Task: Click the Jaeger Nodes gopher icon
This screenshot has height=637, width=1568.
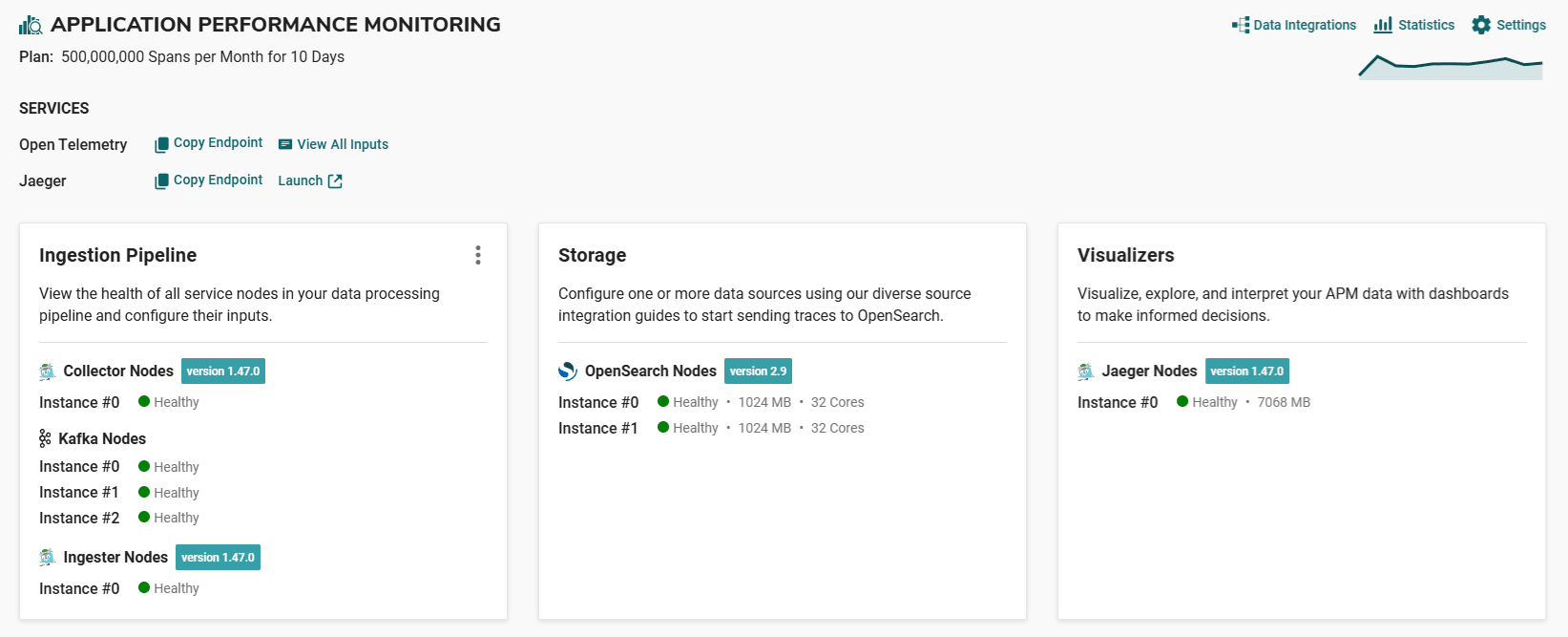Action: 1086,372
